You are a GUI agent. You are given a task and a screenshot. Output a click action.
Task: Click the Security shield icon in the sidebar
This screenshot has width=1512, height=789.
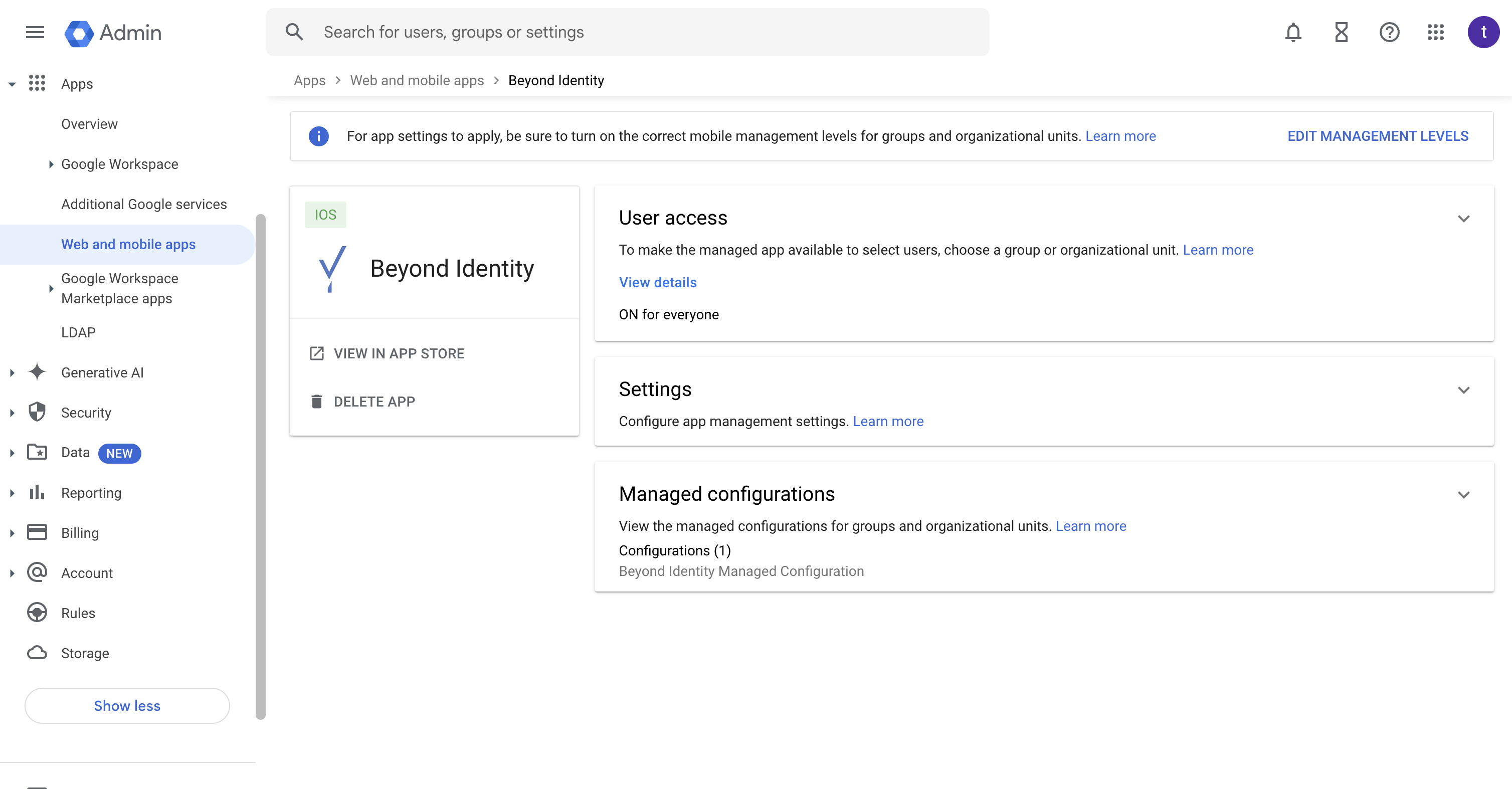click(x=37, y=412)
